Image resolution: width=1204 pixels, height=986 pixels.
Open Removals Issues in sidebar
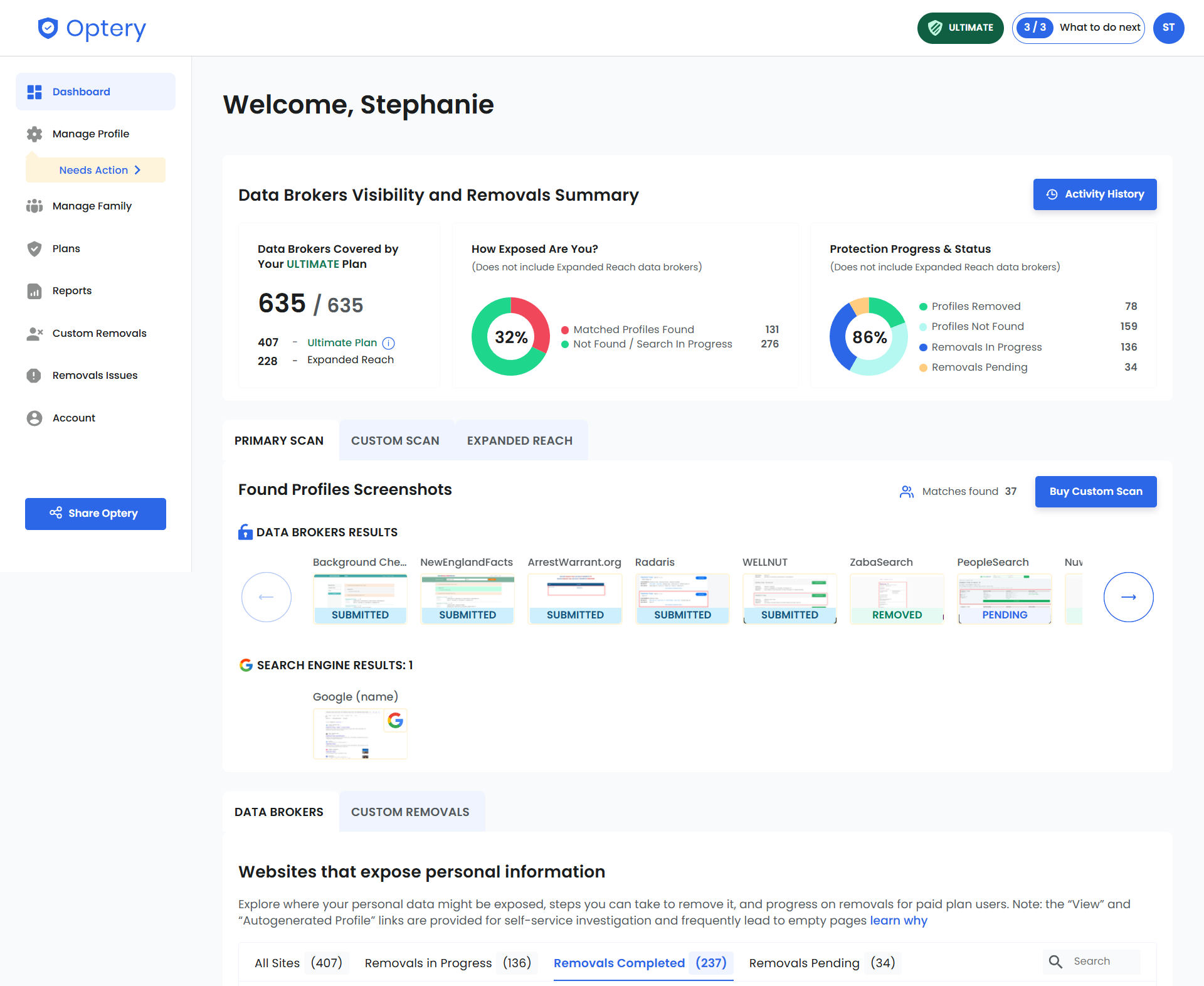(95, 375)
